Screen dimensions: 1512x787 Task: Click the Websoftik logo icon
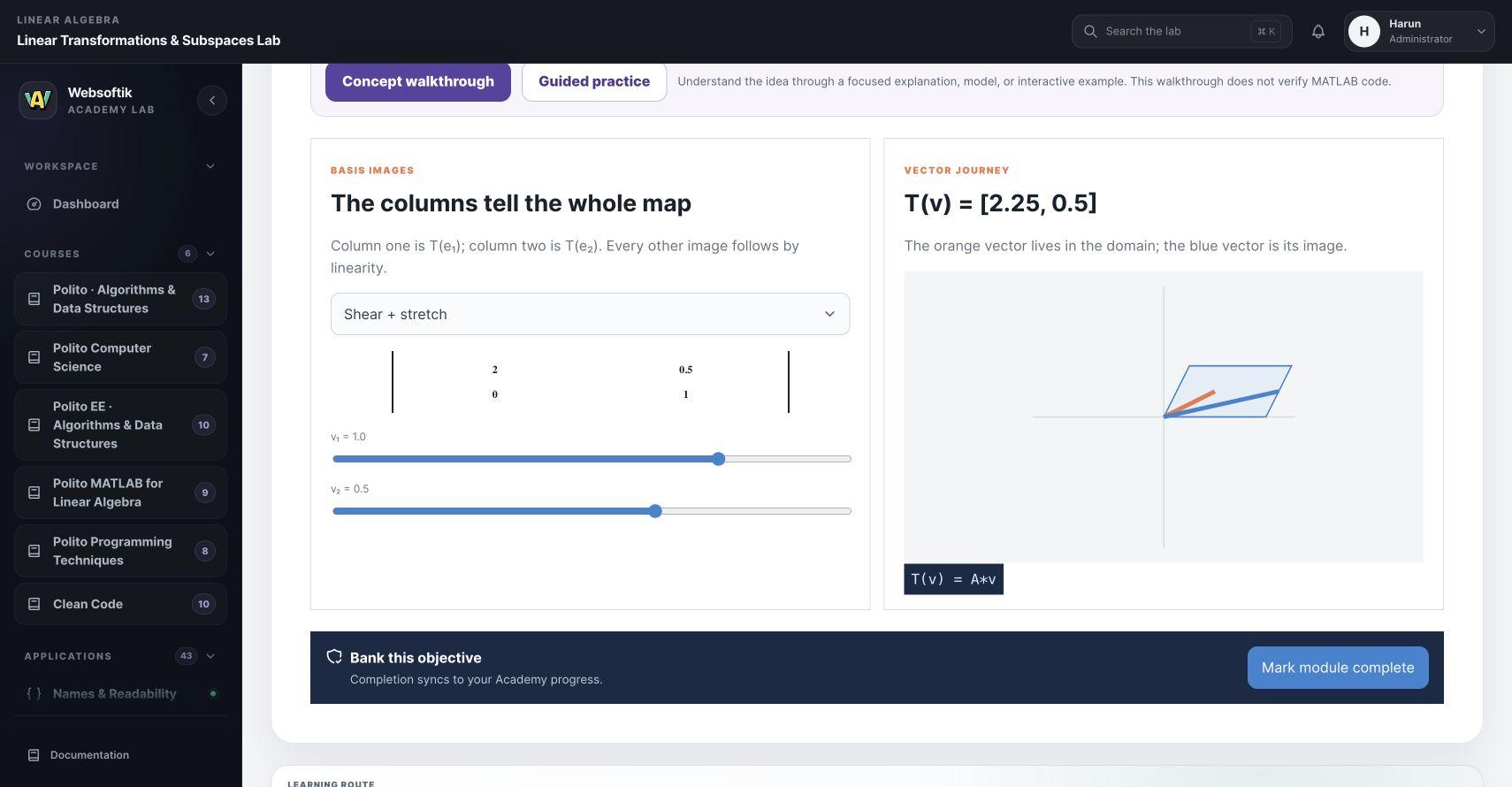click(38, 100)
